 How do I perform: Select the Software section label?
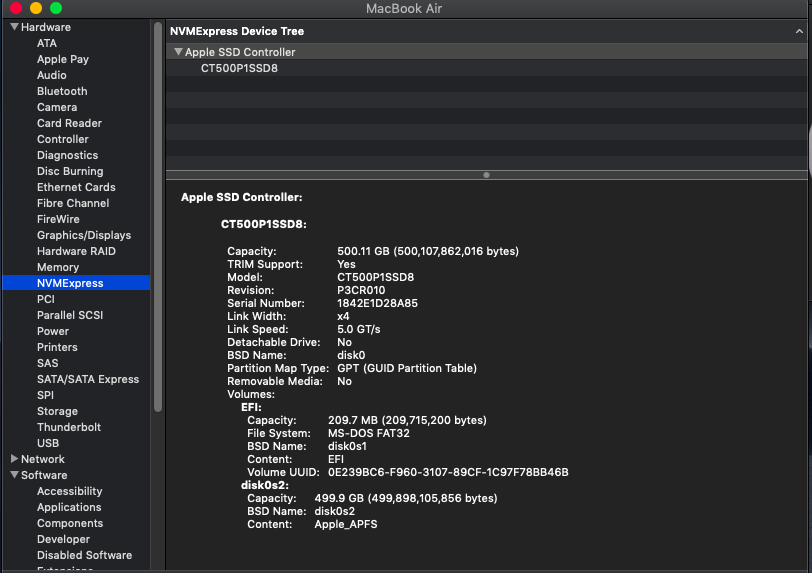coord(44,476)
